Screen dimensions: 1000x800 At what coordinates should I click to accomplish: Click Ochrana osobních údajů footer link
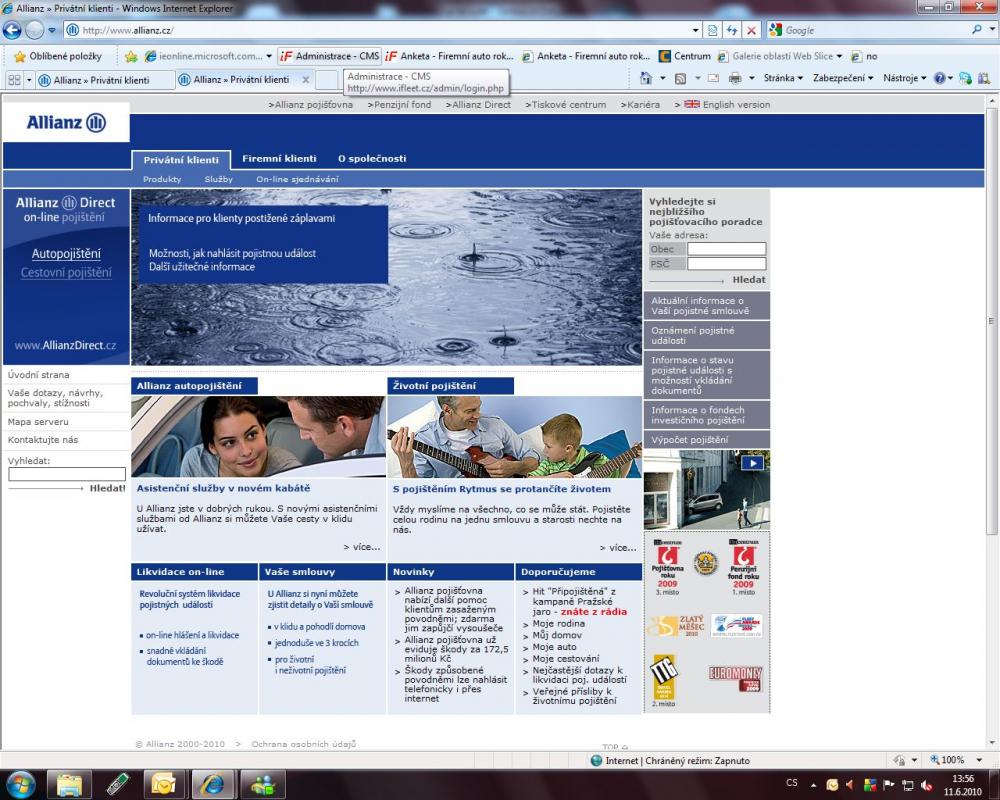(x=304, y=744)
